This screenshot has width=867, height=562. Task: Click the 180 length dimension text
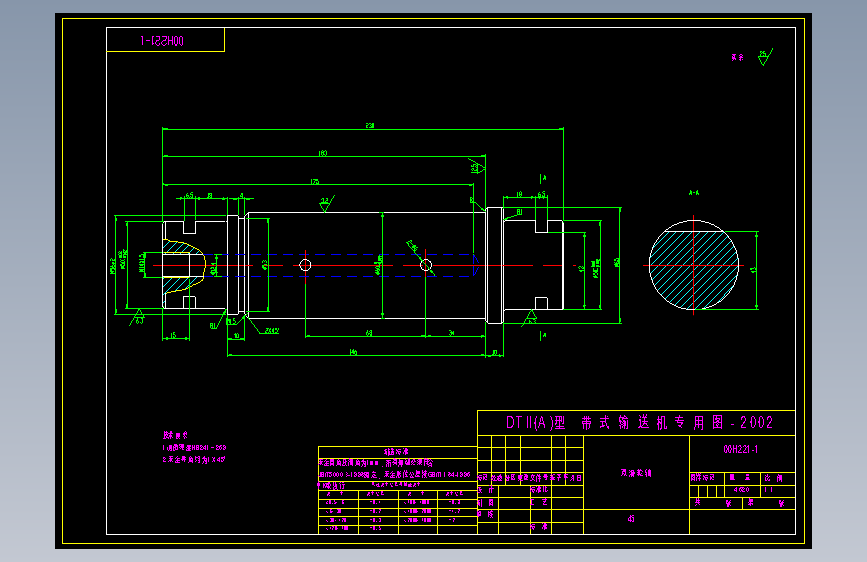pyautogui.click(x=323, y=153)
